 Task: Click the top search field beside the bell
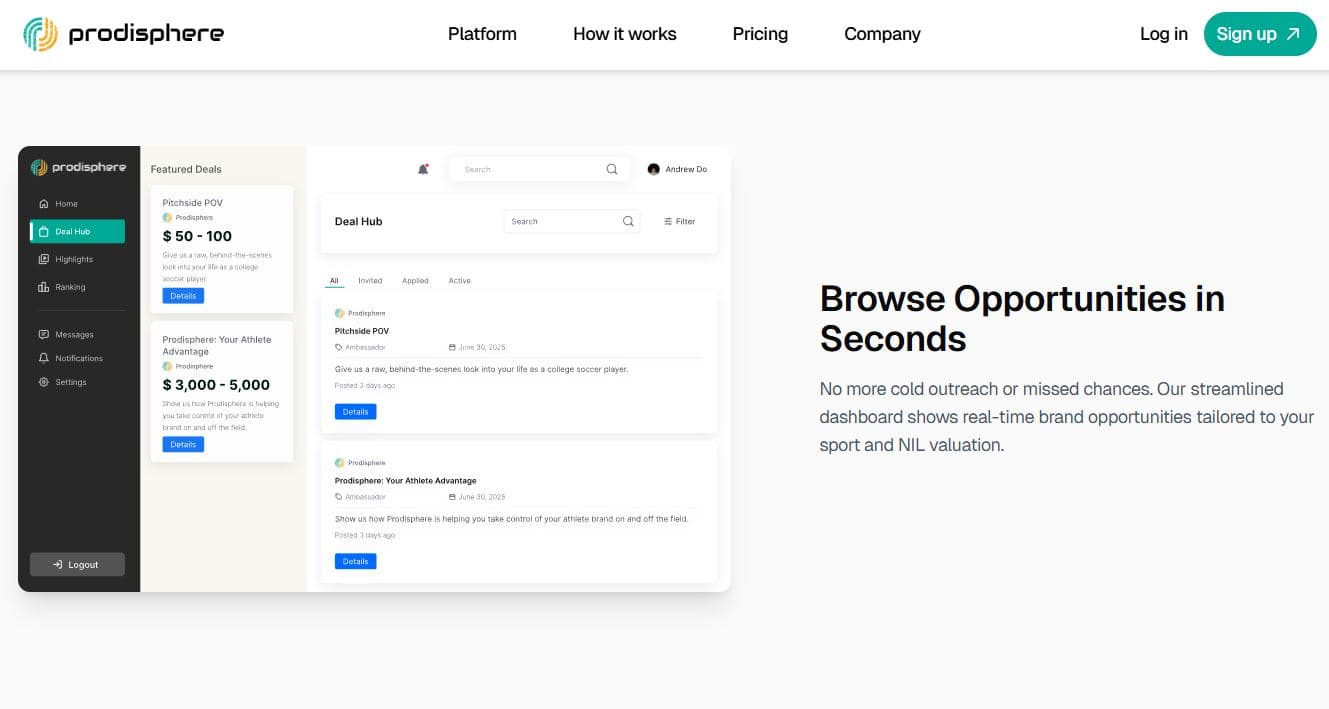tap(530, 169)
